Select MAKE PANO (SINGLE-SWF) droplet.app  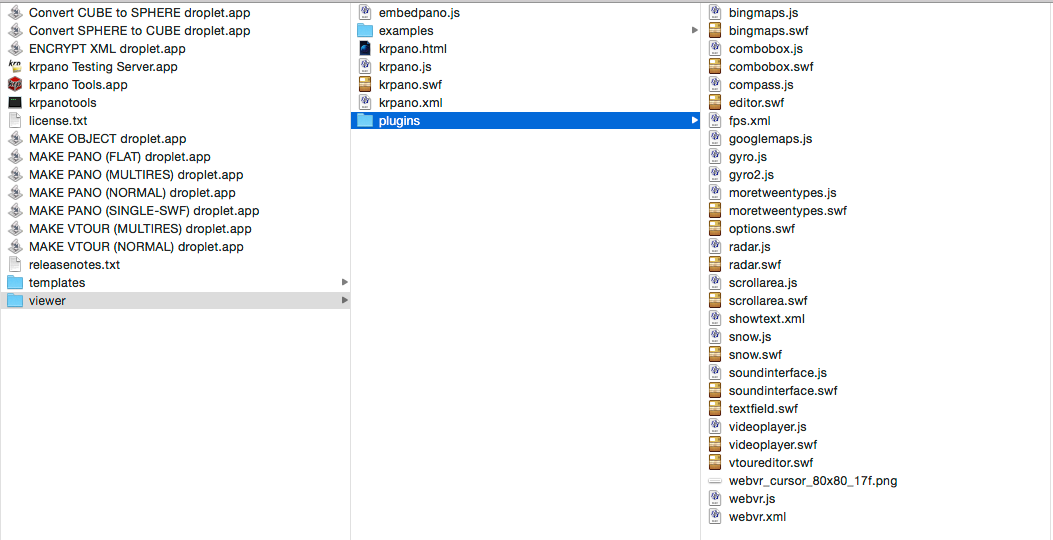(x=144, y=211)
